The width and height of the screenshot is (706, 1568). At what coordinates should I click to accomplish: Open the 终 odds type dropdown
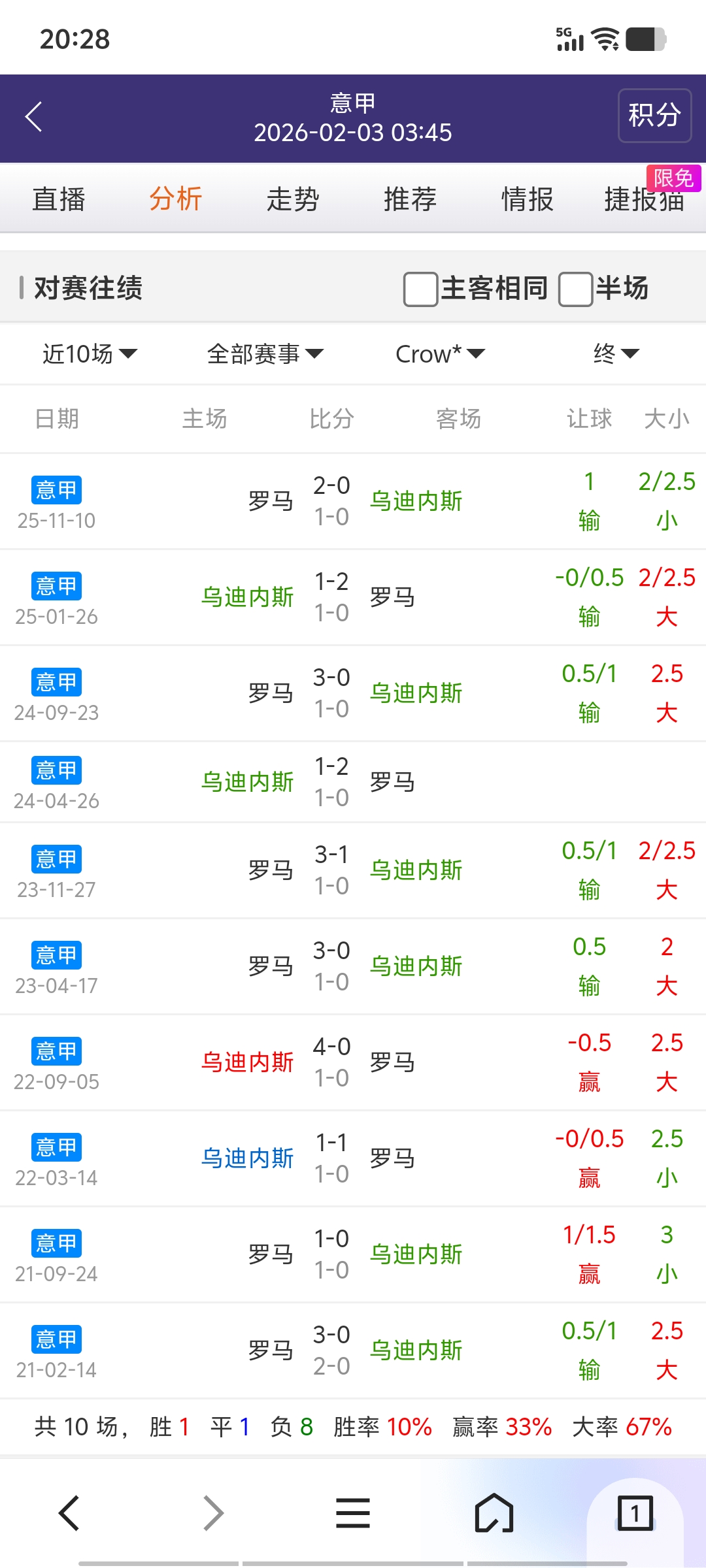615,354
